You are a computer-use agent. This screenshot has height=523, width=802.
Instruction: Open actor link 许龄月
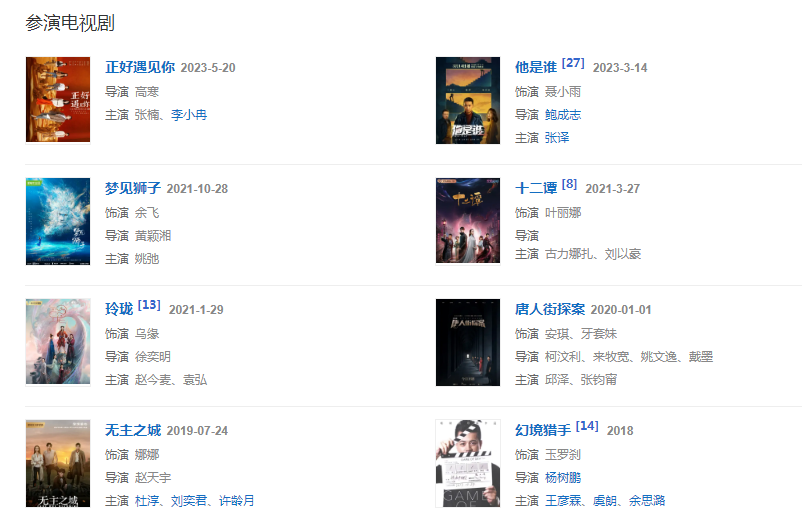click(x=236, y=501)
